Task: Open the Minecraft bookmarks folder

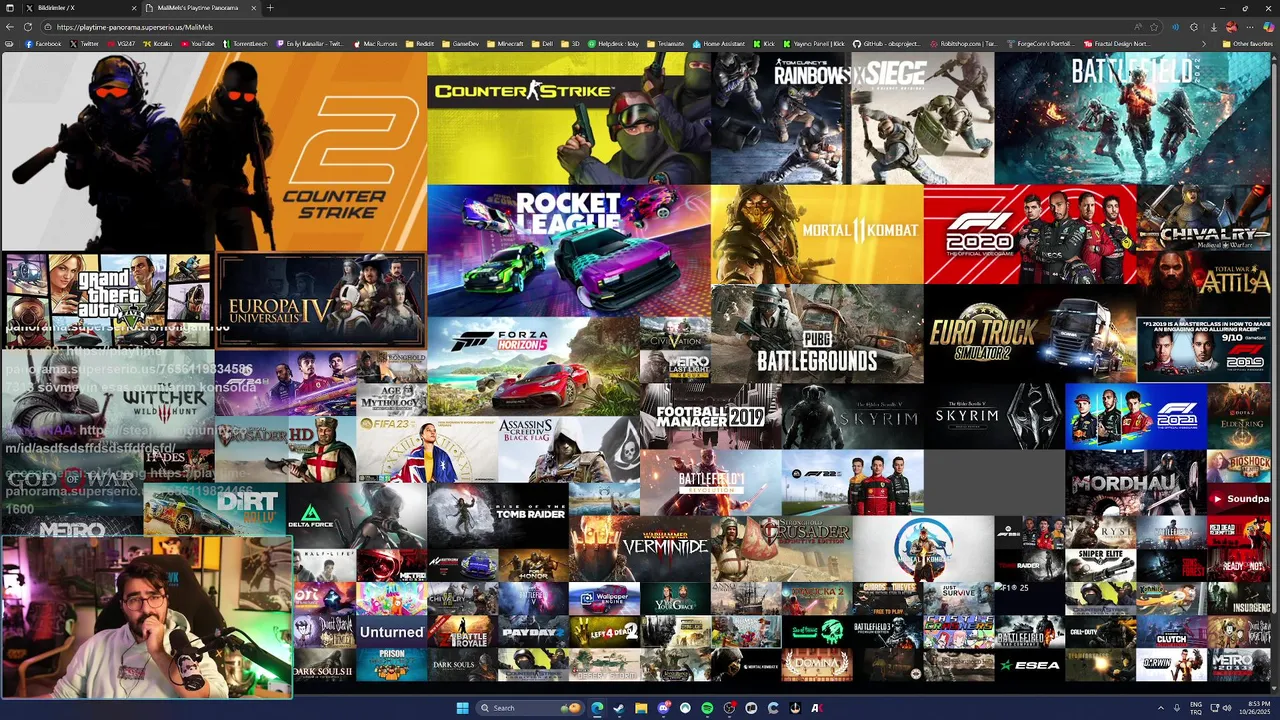Action: pos(505,44)
